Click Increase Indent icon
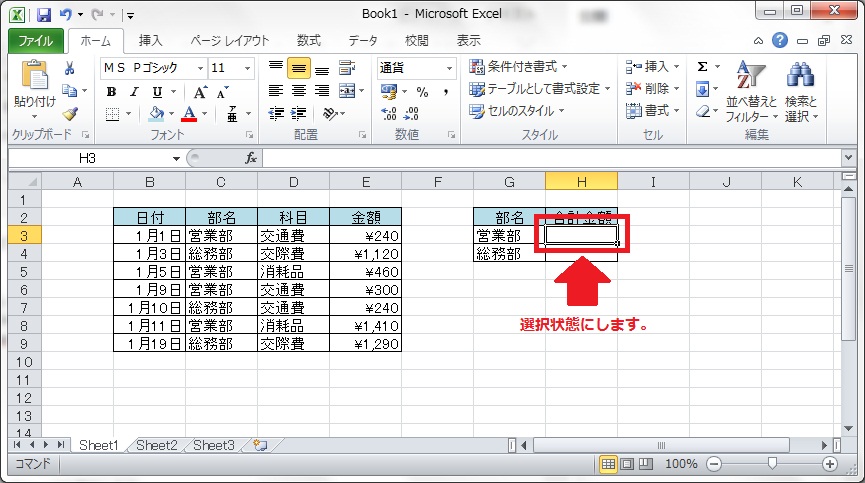This screenshot has height=483, width=865. click(298, 114)
